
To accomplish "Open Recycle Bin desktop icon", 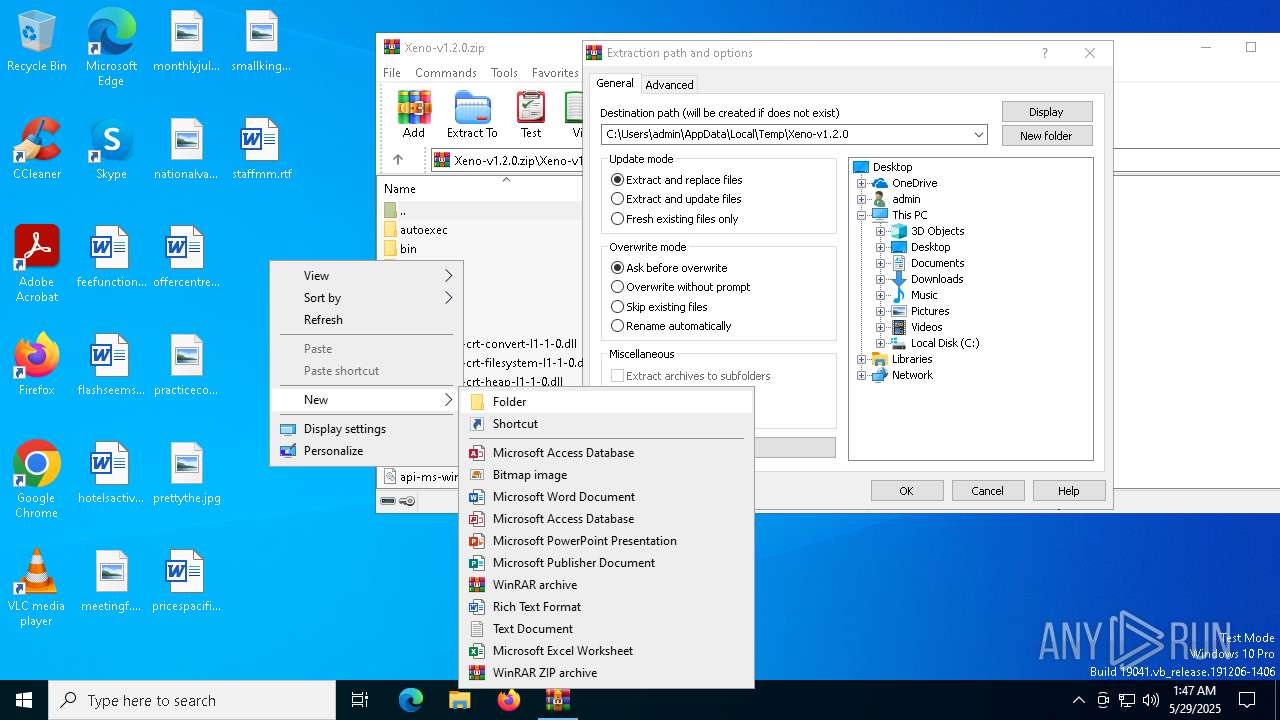I will [37, 42].
